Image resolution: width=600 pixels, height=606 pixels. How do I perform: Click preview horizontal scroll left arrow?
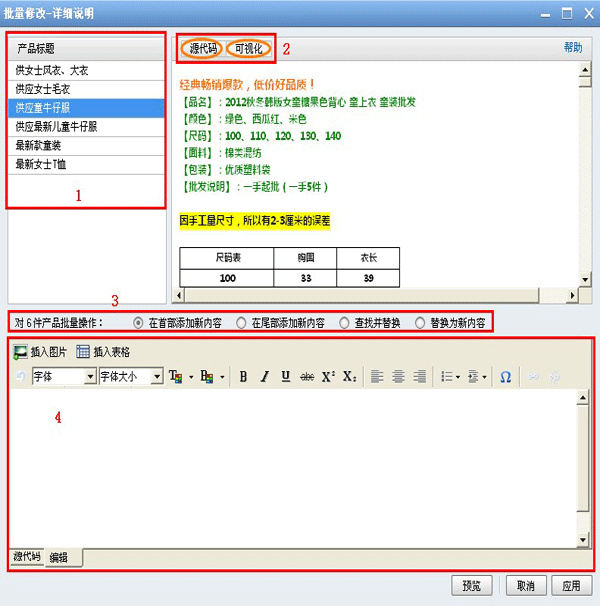pos(179,295)
